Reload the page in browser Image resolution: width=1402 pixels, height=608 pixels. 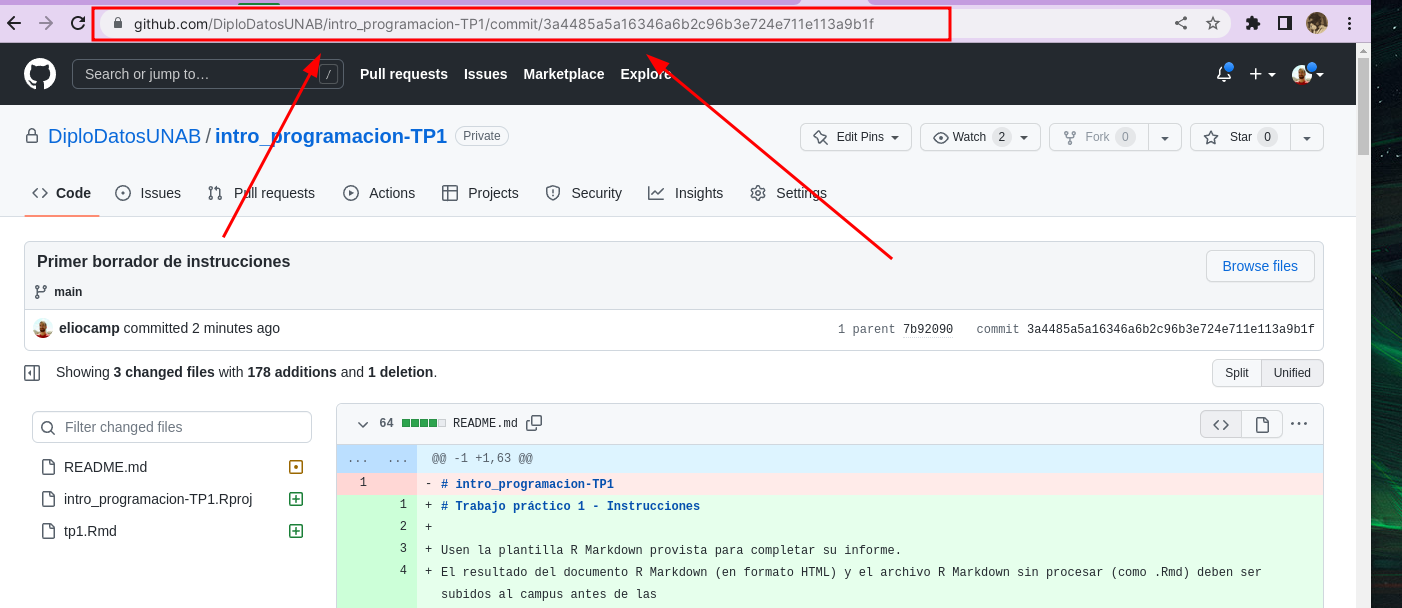point(77,23)
